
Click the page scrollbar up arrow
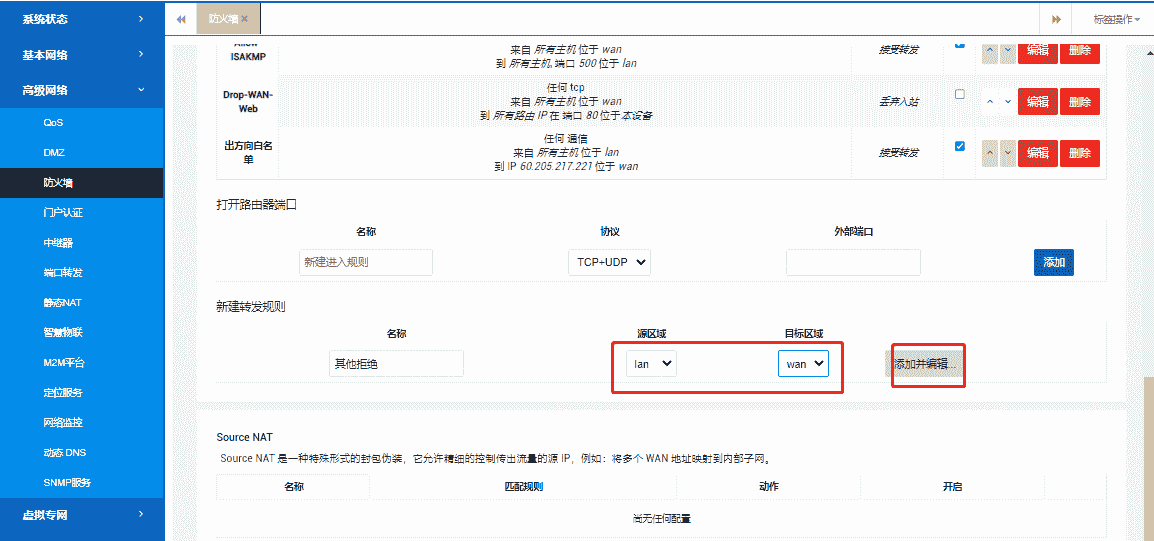tap(1149, 53)
